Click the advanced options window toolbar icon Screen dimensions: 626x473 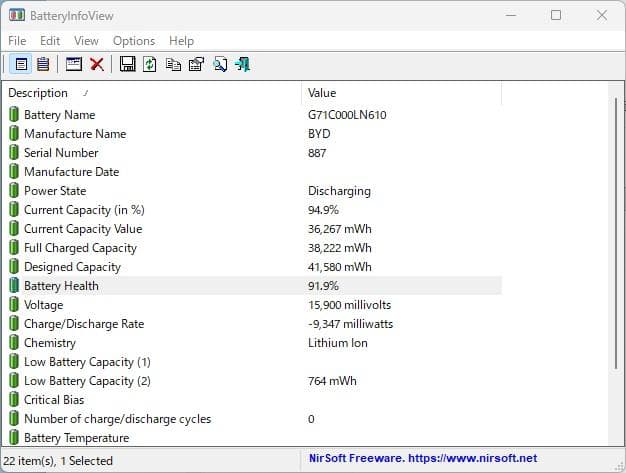(x=73, y=65)
